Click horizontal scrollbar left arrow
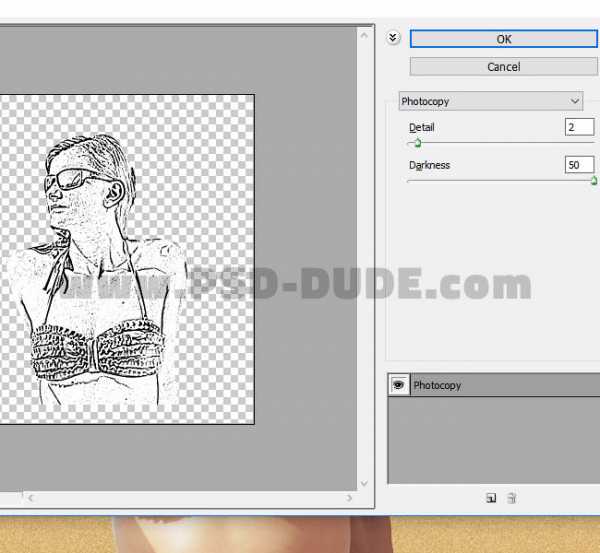 tap(28, 495)
